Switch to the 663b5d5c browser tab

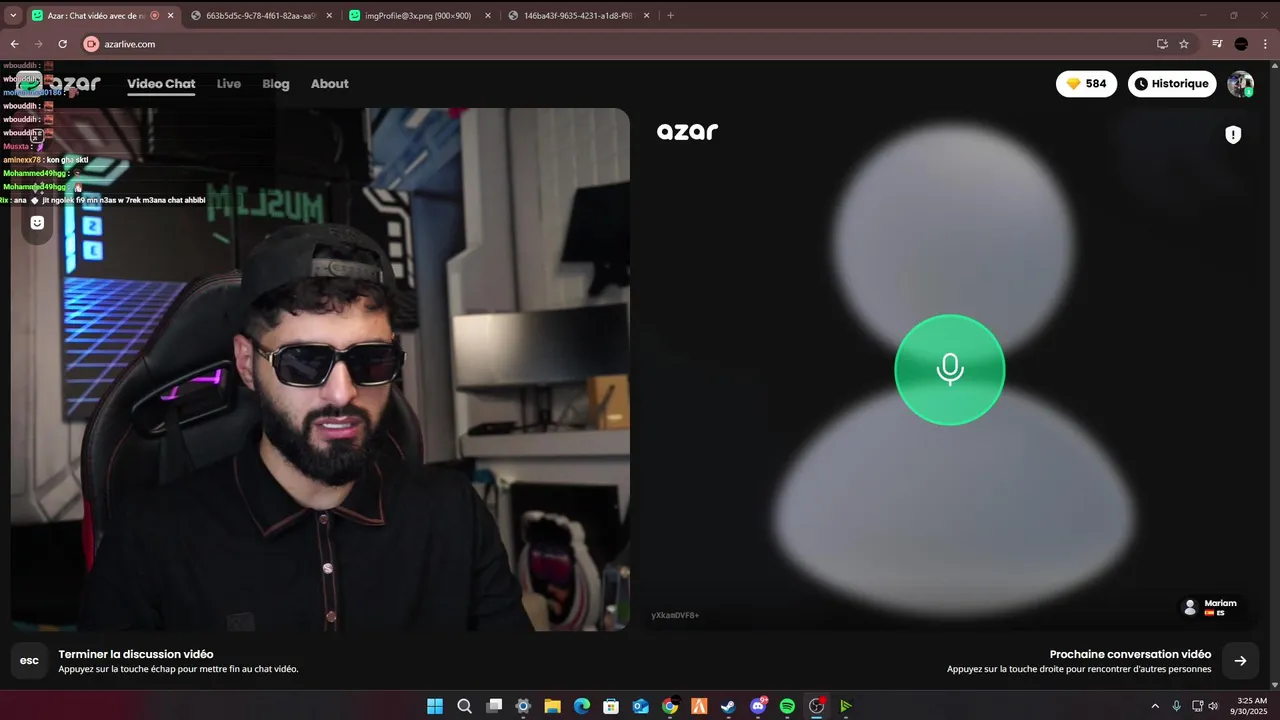click(260, 15)
